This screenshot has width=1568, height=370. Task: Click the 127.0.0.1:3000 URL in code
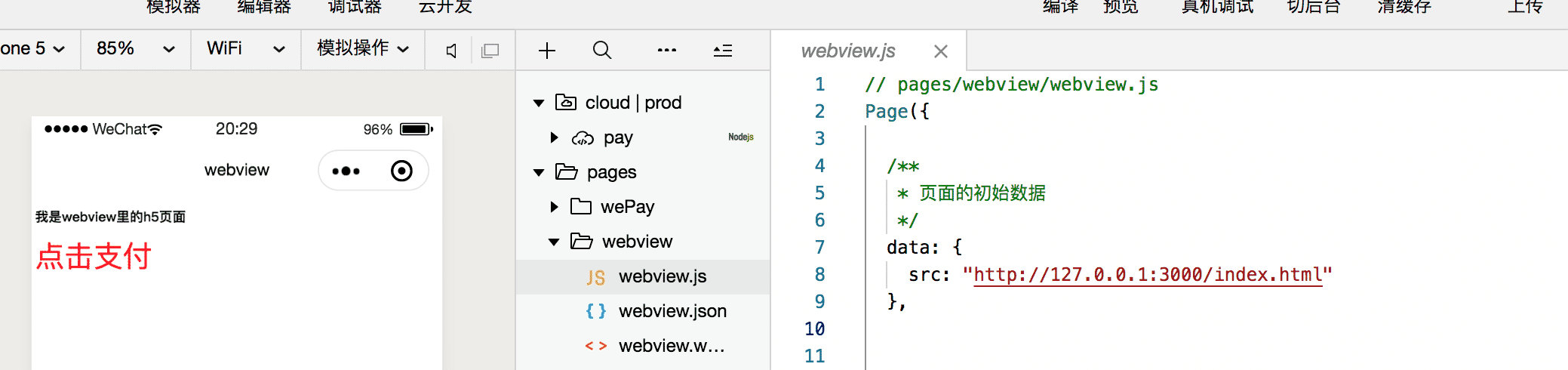[1147, 275]
